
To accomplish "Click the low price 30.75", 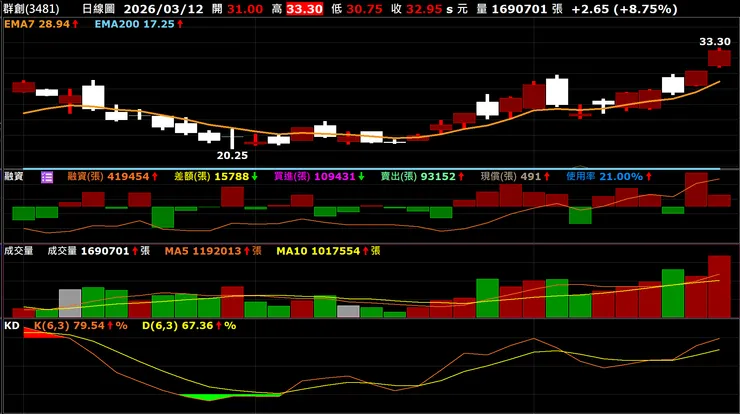I will (x=364, y=9).
